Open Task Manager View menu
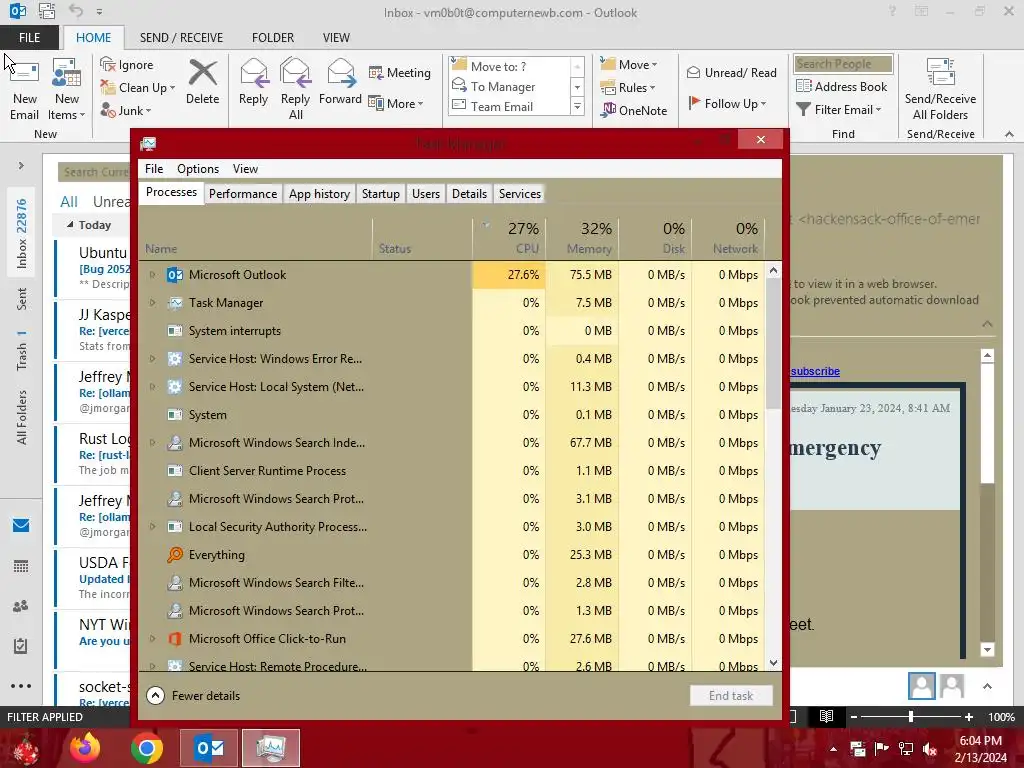Image resolution: width=1024 pixels, height=768 pixels. point(245,169)
